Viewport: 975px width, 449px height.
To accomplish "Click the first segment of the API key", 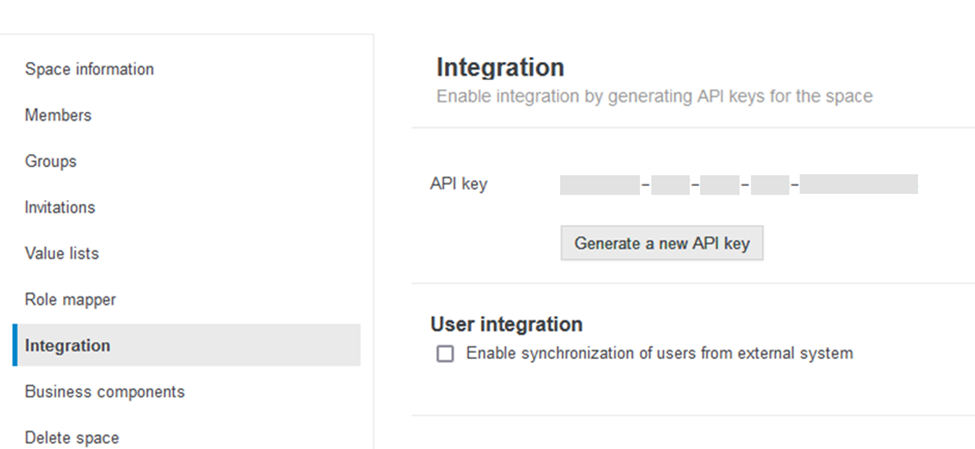I will click(599, 184).
